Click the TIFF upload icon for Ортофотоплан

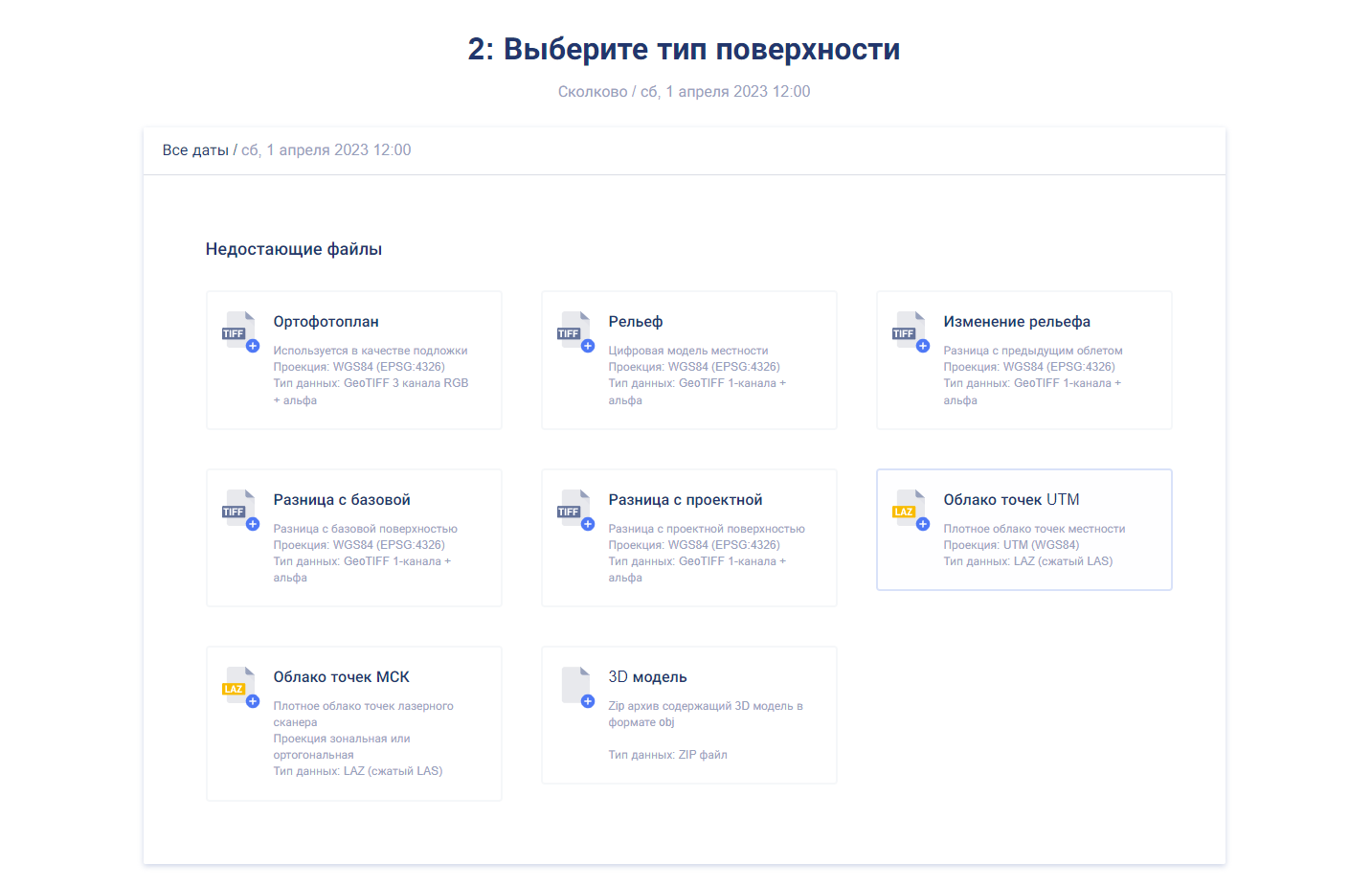[x=240, y=330]
